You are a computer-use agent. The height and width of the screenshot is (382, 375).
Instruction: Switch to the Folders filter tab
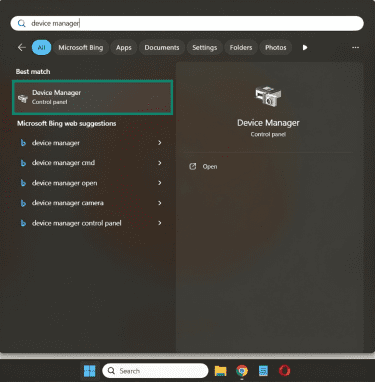pos(241,47)
